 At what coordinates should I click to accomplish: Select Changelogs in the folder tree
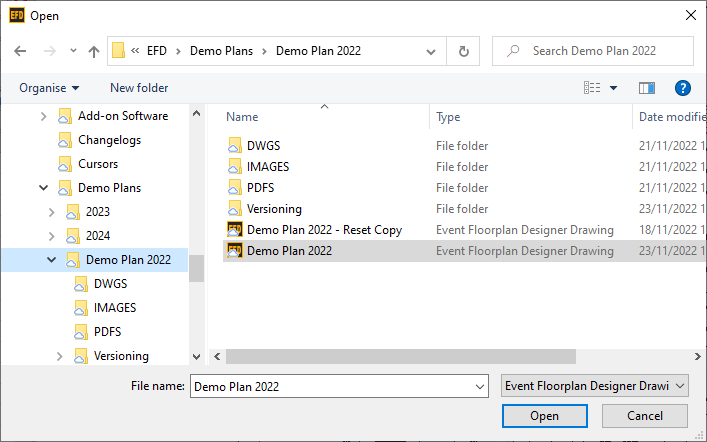click(109, 140)
